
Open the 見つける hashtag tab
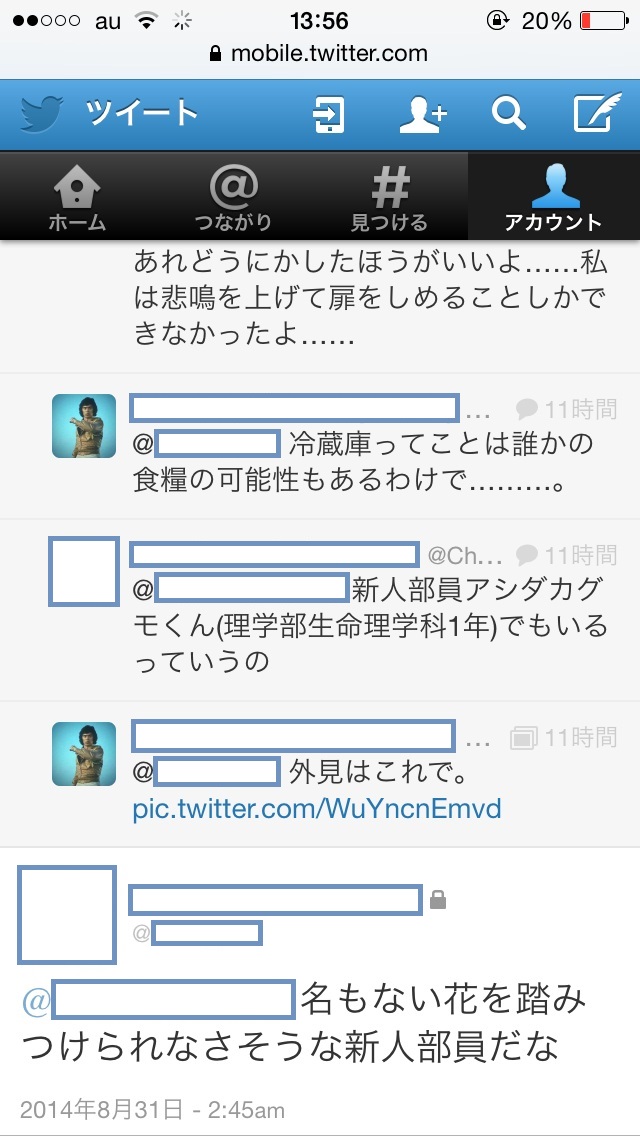(389, 197)
